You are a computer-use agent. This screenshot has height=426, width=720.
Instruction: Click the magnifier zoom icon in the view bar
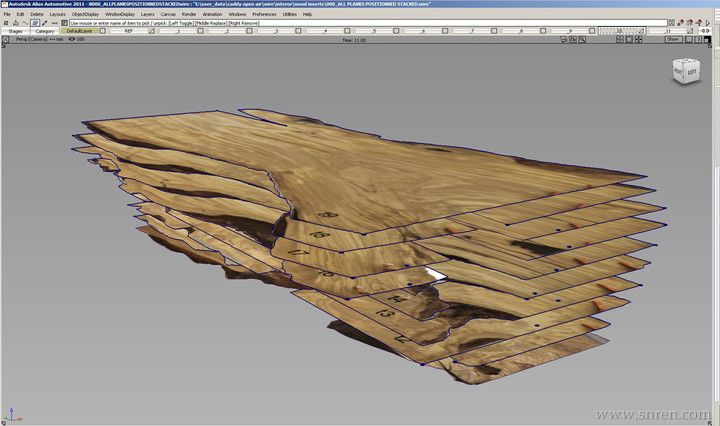point(582,40)
